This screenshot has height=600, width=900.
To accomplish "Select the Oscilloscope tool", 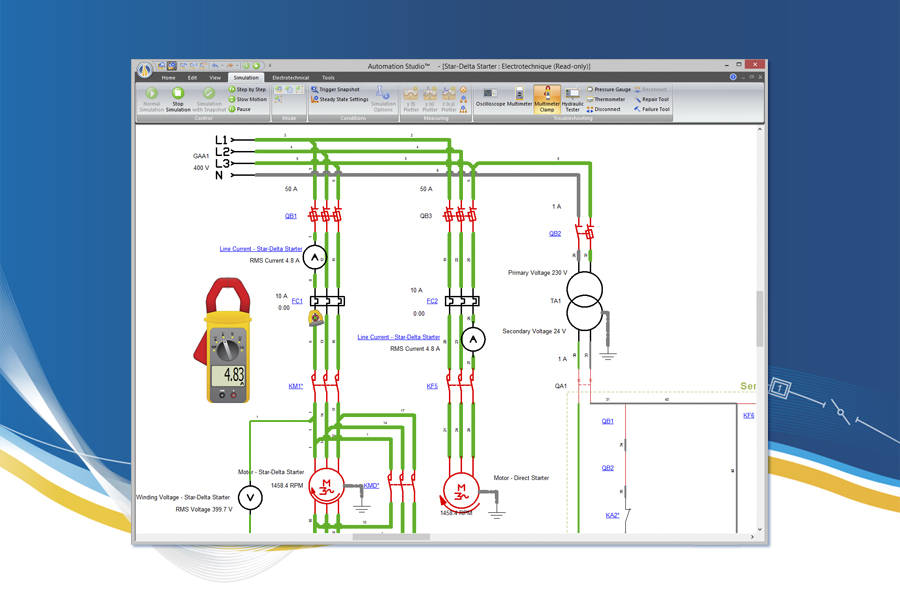I will pos(490,96).
